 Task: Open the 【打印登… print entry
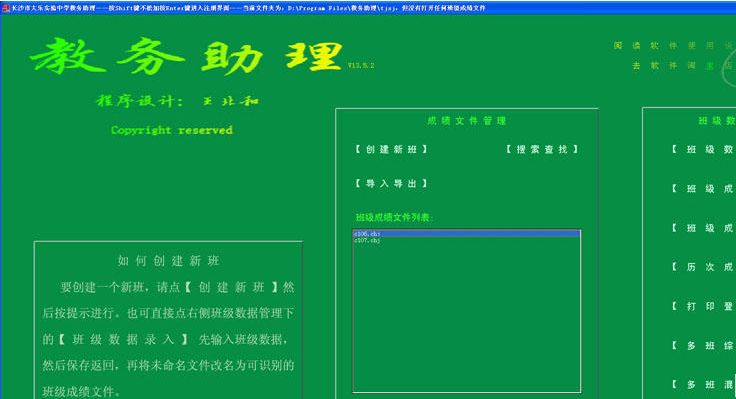(702, 307)
